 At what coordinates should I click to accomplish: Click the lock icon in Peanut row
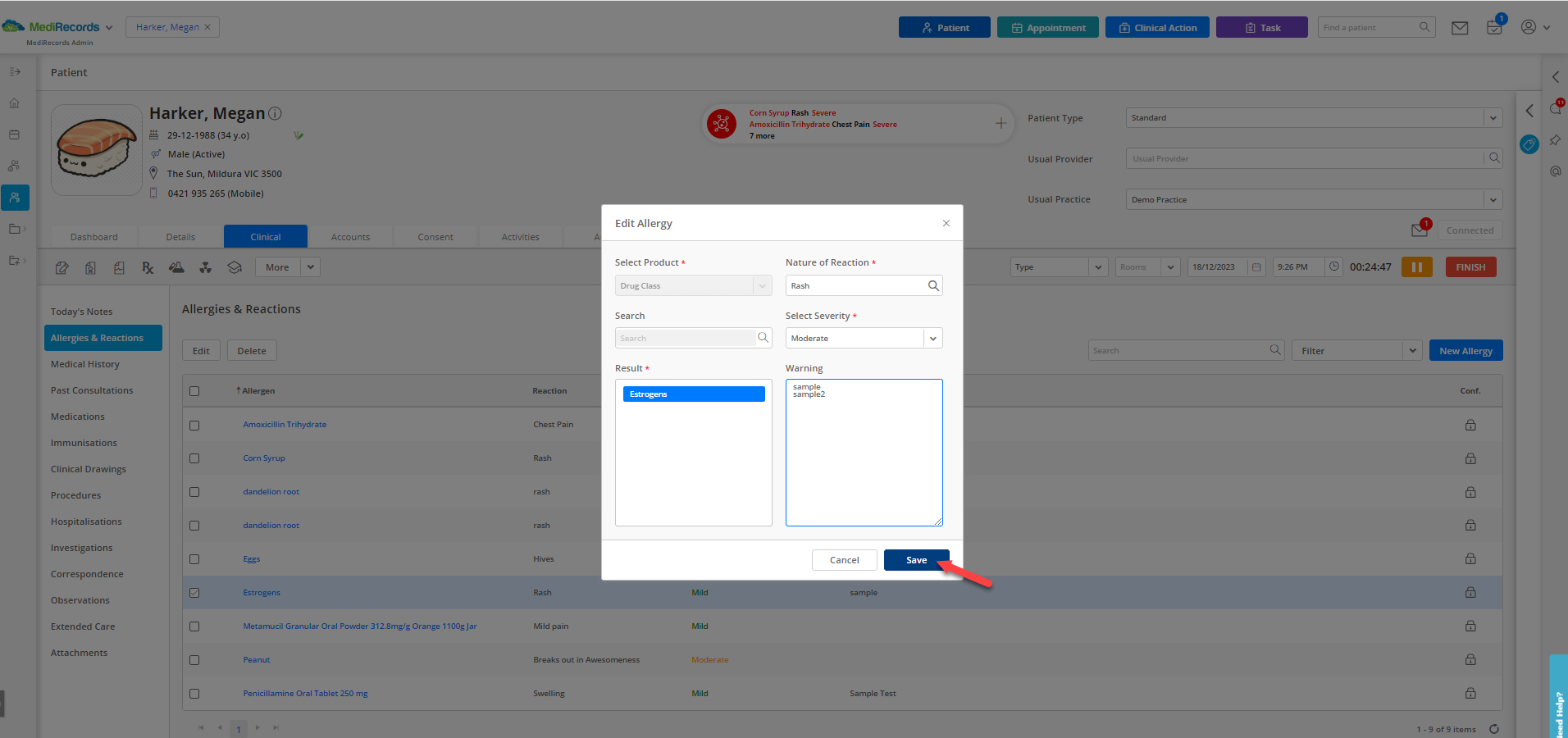pos(1470,659)
